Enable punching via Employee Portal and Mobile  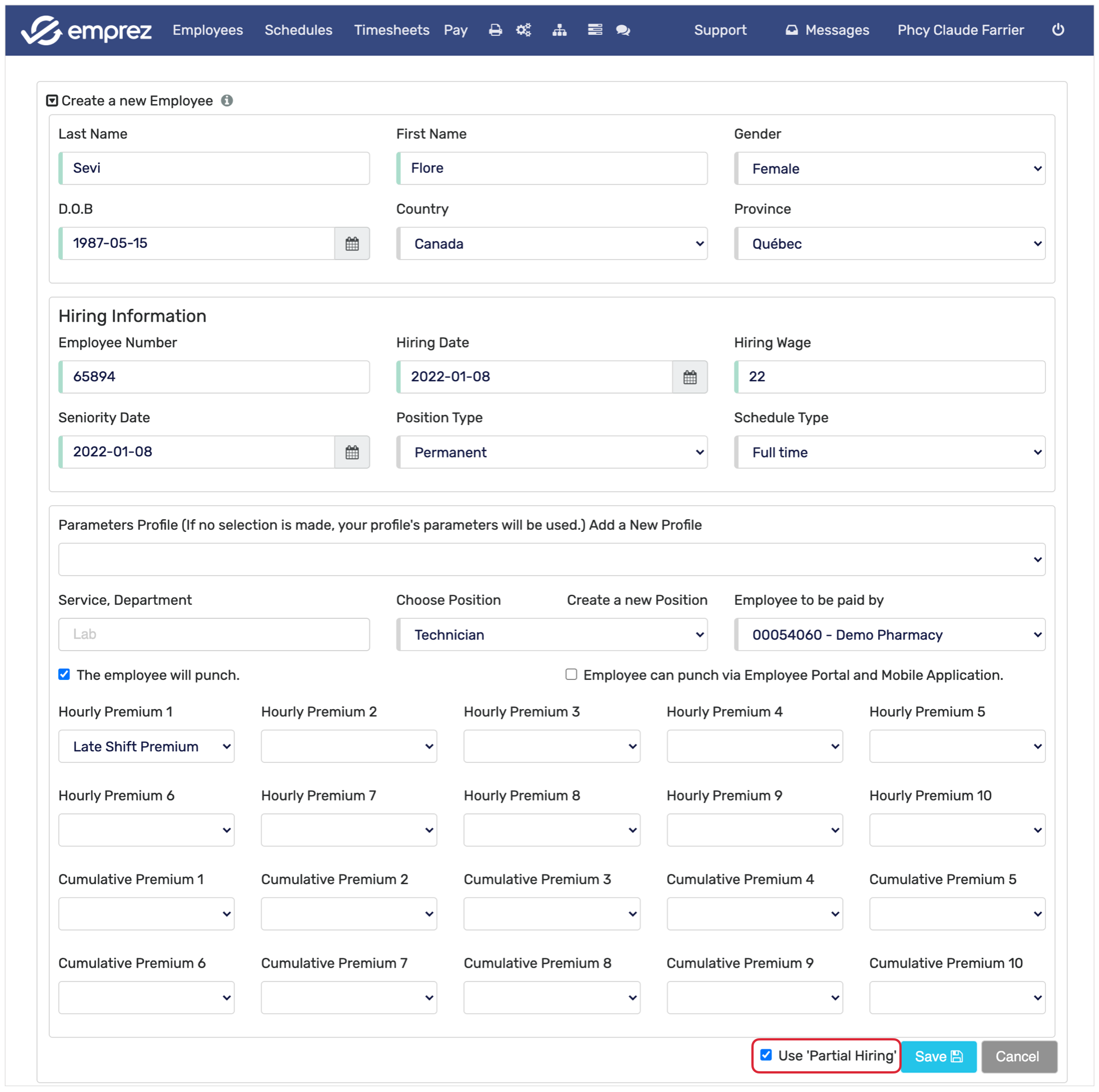pyautogui.click(x=571, y=674)
